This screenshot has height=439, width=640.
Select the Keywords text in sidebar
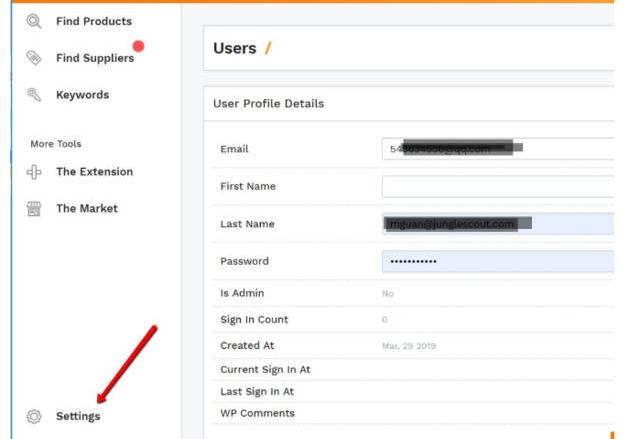click(x=82, y=95)
